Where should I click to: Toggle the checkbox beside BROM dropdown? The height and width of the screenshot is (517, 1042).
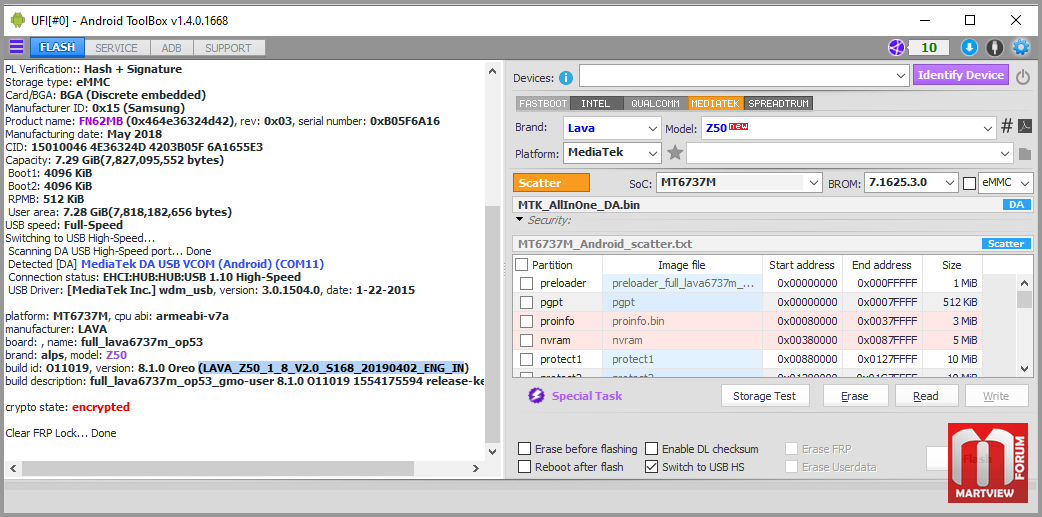[x=970, y=182]
